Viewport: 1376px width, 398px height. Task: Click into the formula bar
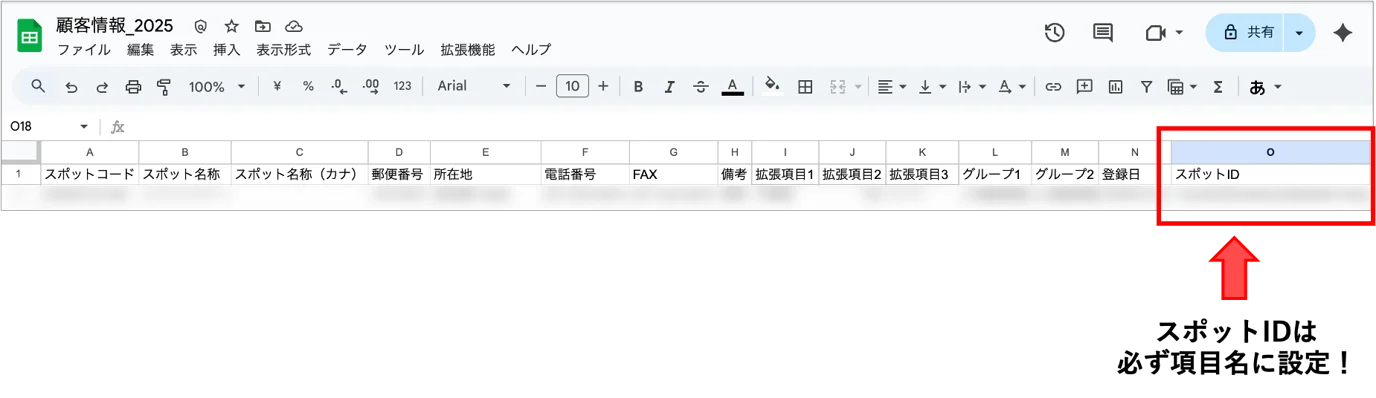pyautogui.click(x=750, y=127)
